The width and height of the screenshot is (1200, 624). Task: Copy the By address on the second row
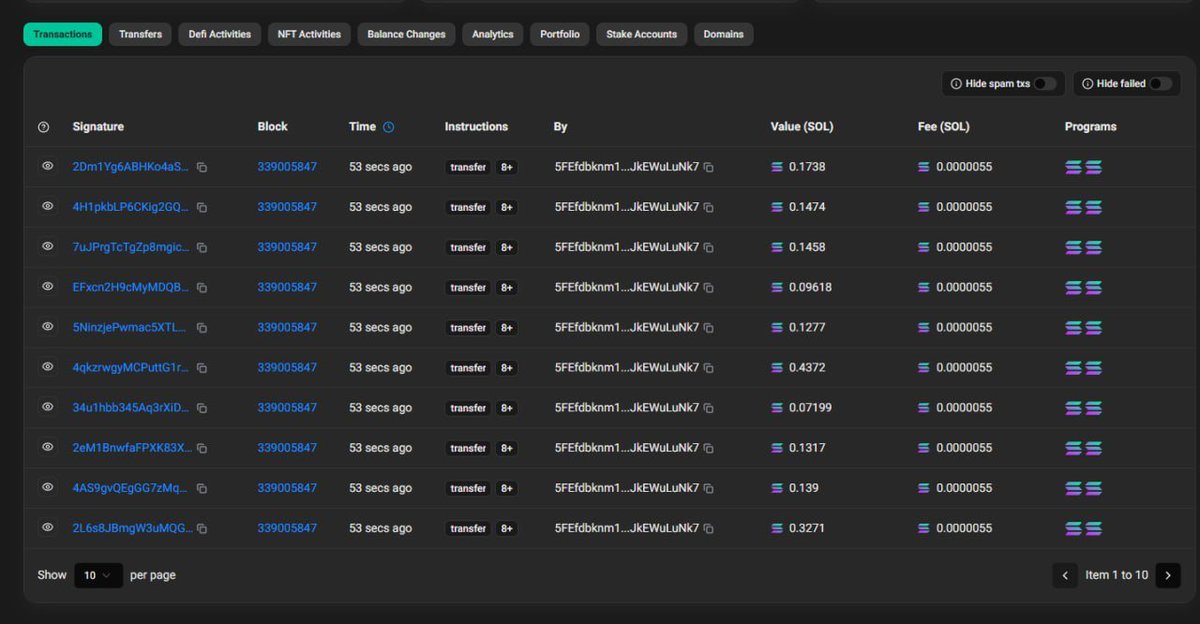coord(709,207)
